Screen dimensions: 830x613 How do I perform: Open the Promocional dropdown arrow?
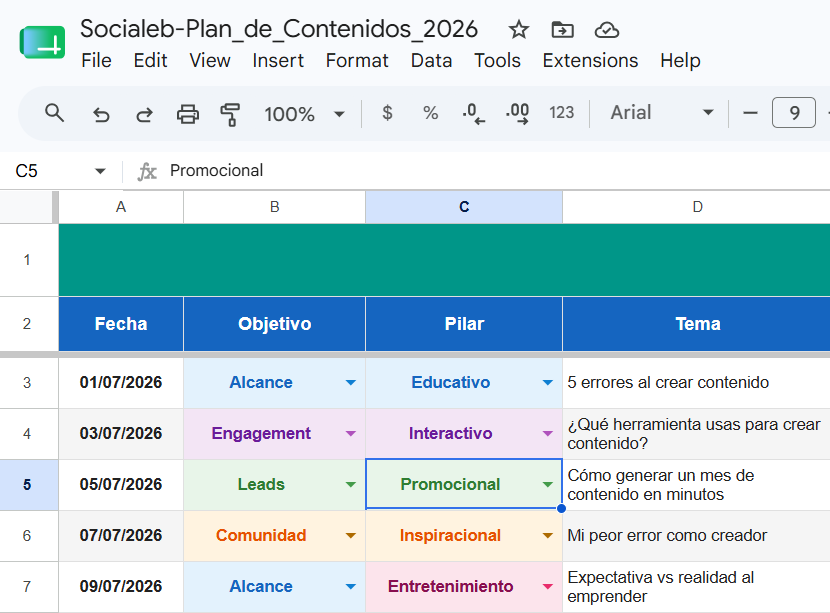pos(548,484)
